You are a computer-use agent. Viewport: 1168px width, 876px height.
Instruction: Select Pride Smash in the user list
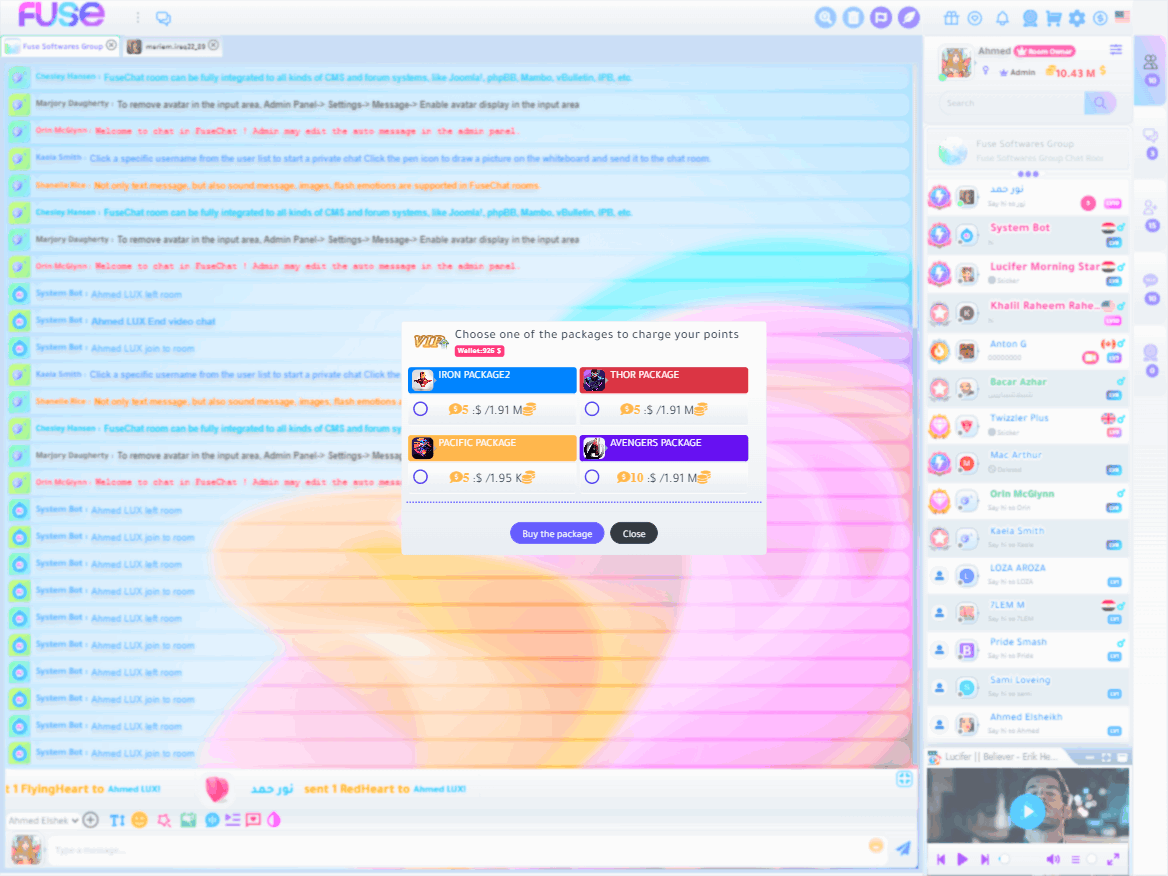tap(1027, 649)
